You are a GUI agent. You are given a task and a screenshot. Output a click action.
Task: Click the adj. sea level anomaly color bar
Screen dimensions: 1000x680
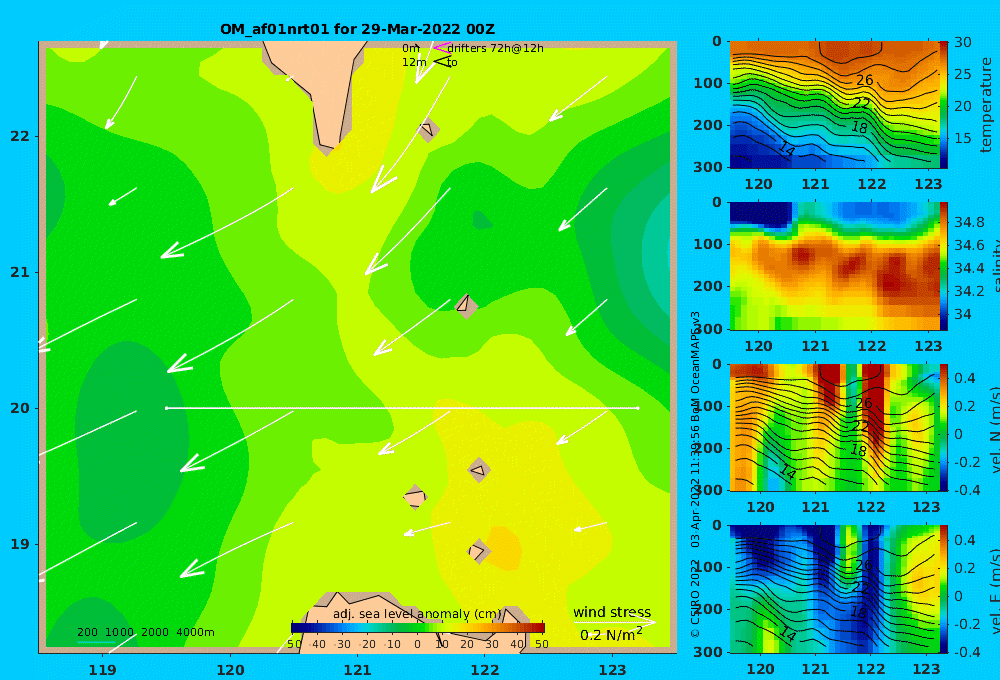pos(418,628)
